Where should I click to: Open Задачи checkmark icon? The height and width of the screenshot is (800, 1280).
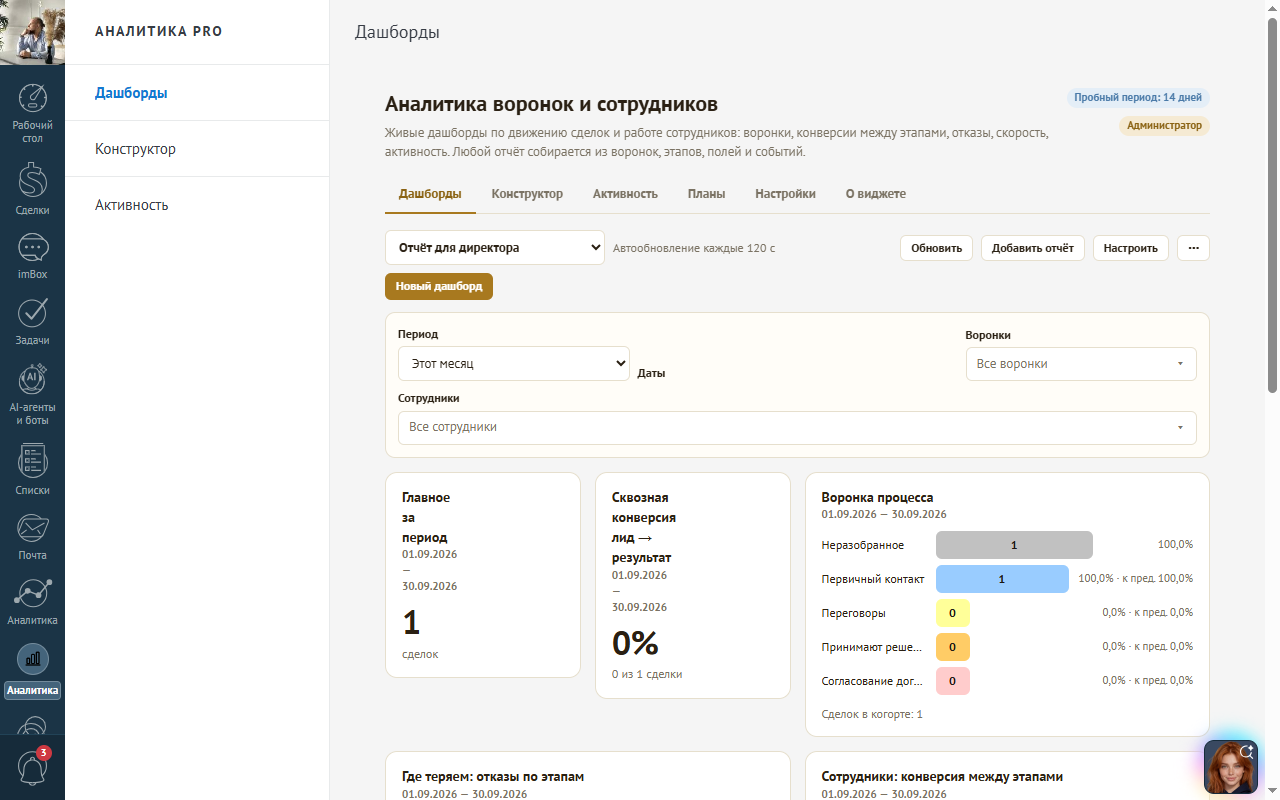[x=33, y=313]
